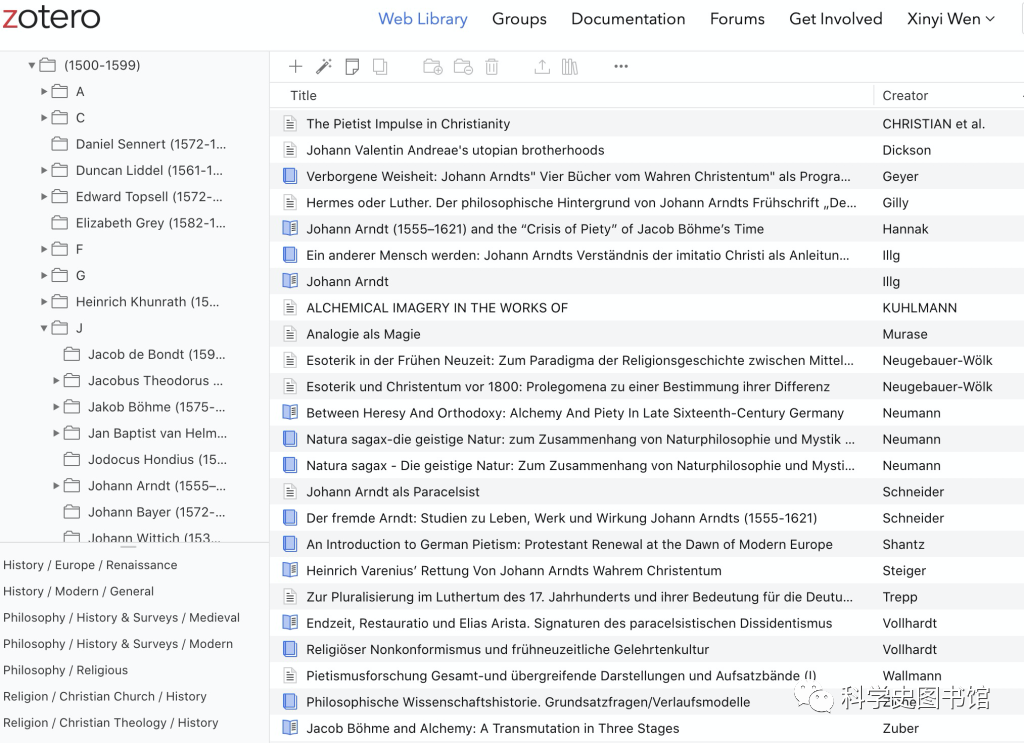Filter by tag Religion / Christian Church / History
The height and width of the screenshot is (743, 1024).
click(x=104, y=696)
